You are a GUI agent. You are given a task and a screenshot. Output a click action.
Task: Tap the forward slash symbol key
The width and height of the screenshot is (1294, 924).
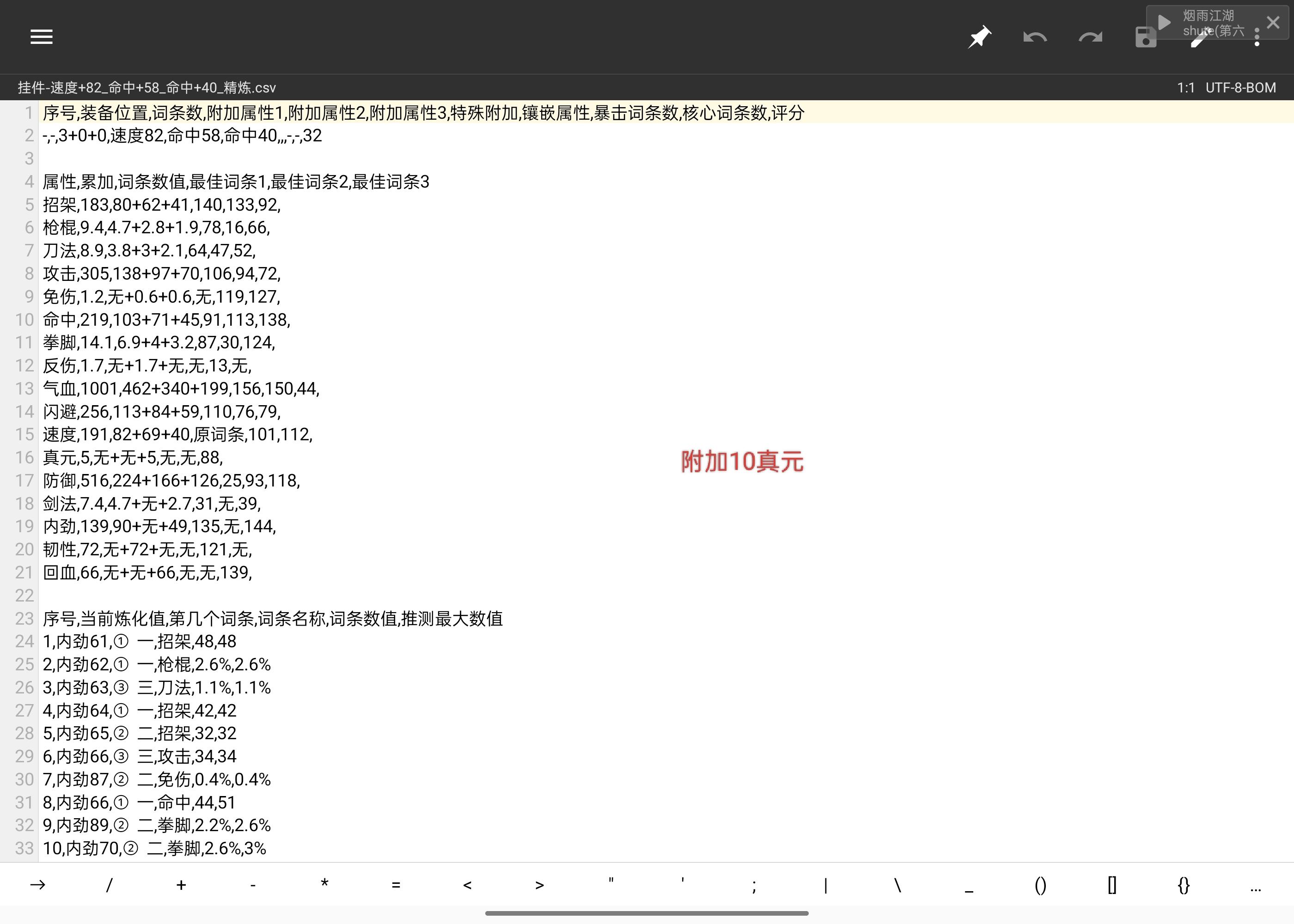[x=109, y=885]
